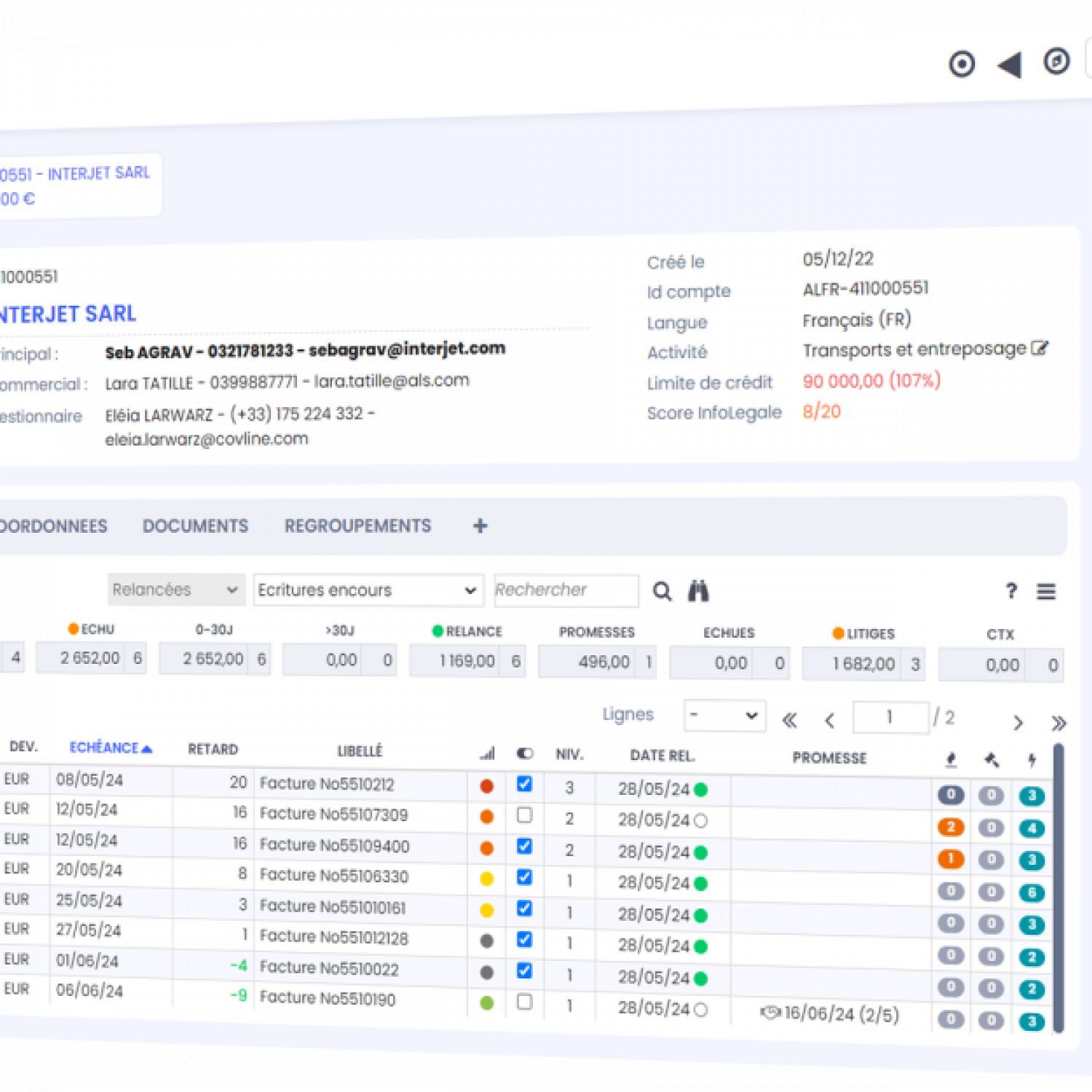1092x1092 pixels.
Task: Click the green status dot on Facture No5510190
Action: click(x=487, y=1003)
